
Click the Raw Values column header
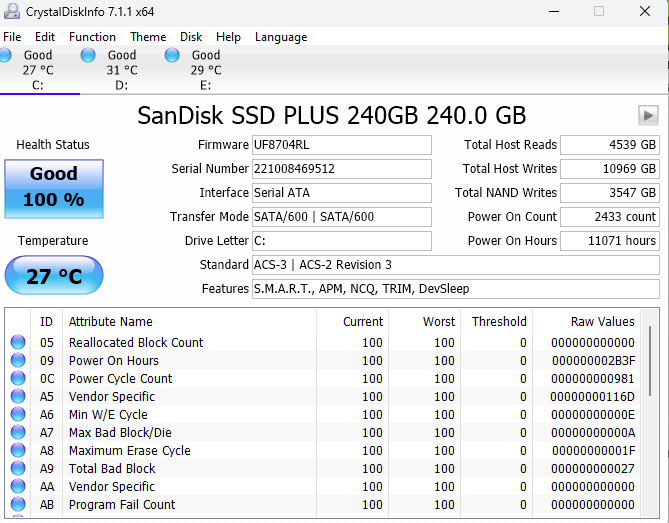(x=602, y=321)
